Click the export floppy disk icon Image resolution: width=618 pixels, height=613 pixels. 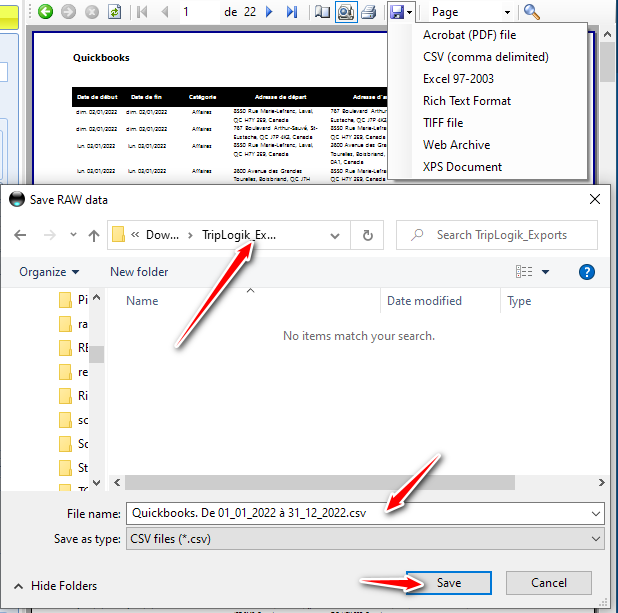tap(397, 12)
